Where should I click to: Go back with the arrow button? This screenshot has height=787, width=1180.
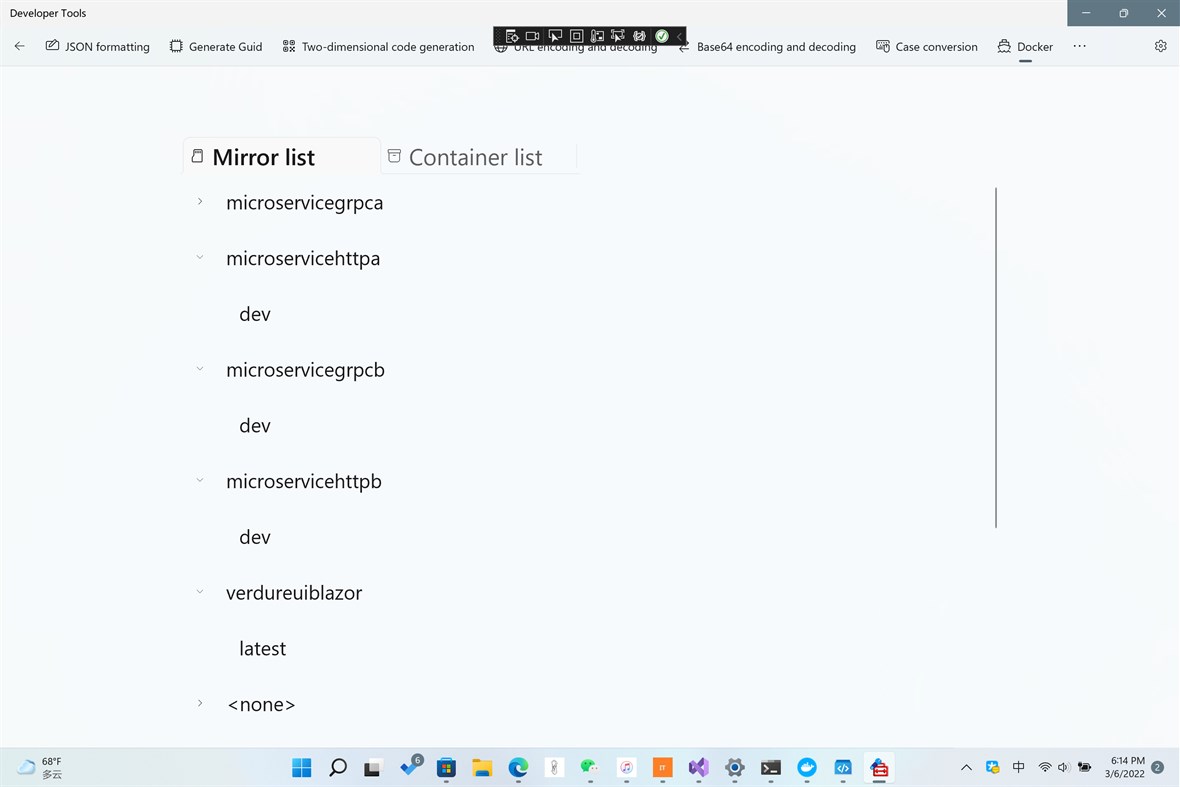[x=20, y=46]
